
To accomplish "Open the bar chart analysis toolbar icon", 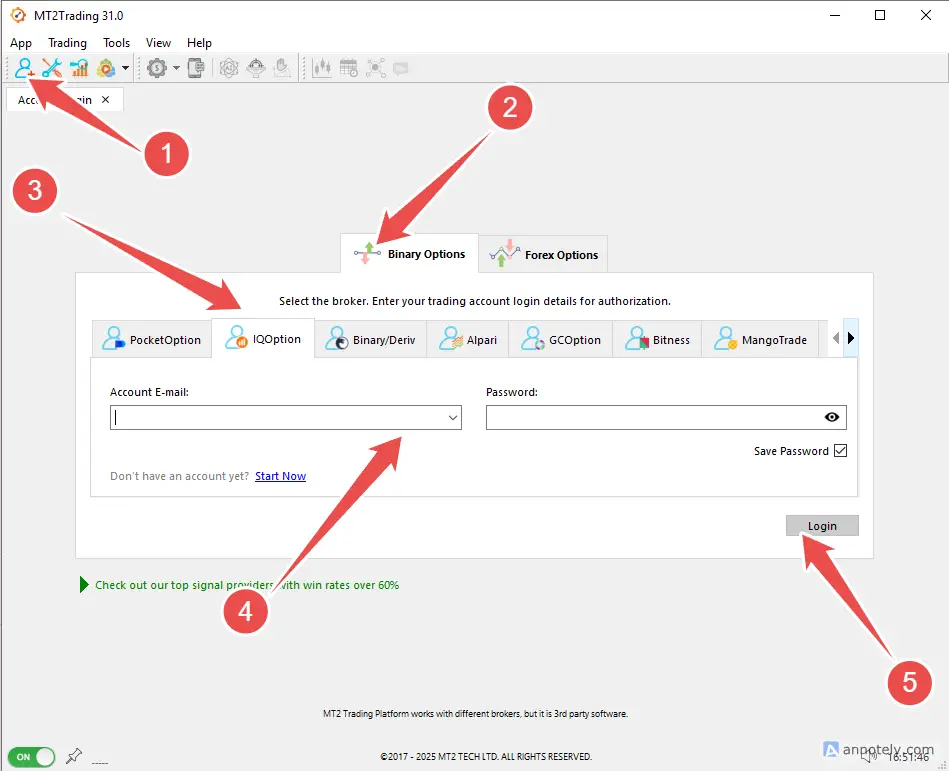I will point(79,68).
